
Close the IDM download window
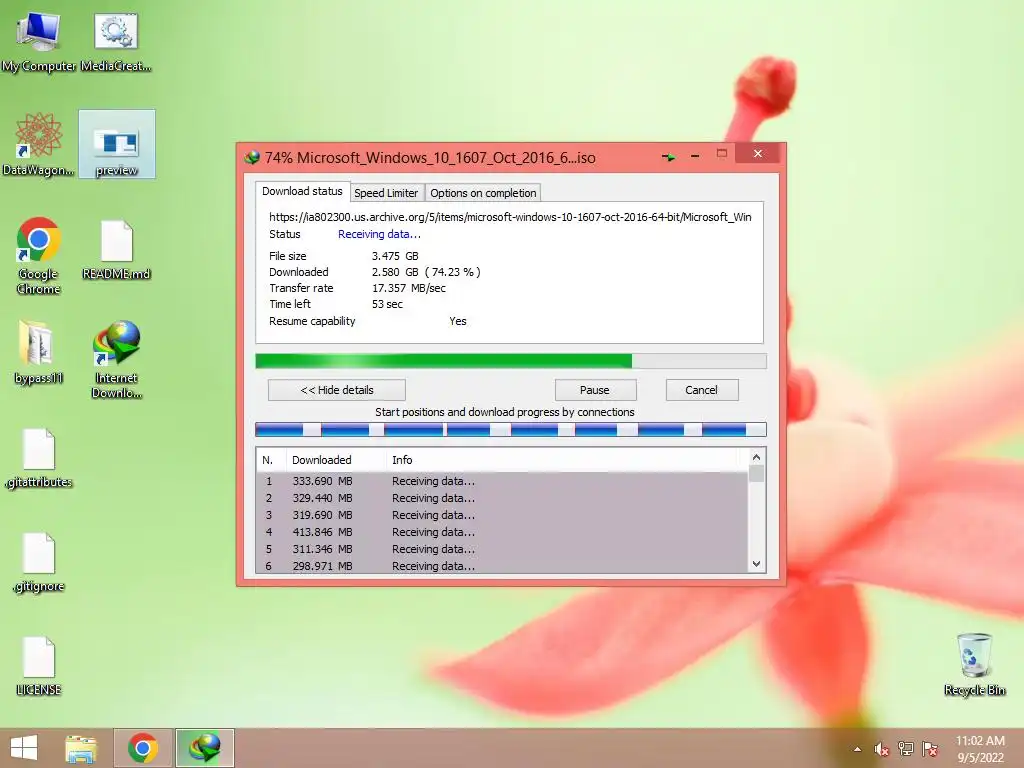point(758,153)
